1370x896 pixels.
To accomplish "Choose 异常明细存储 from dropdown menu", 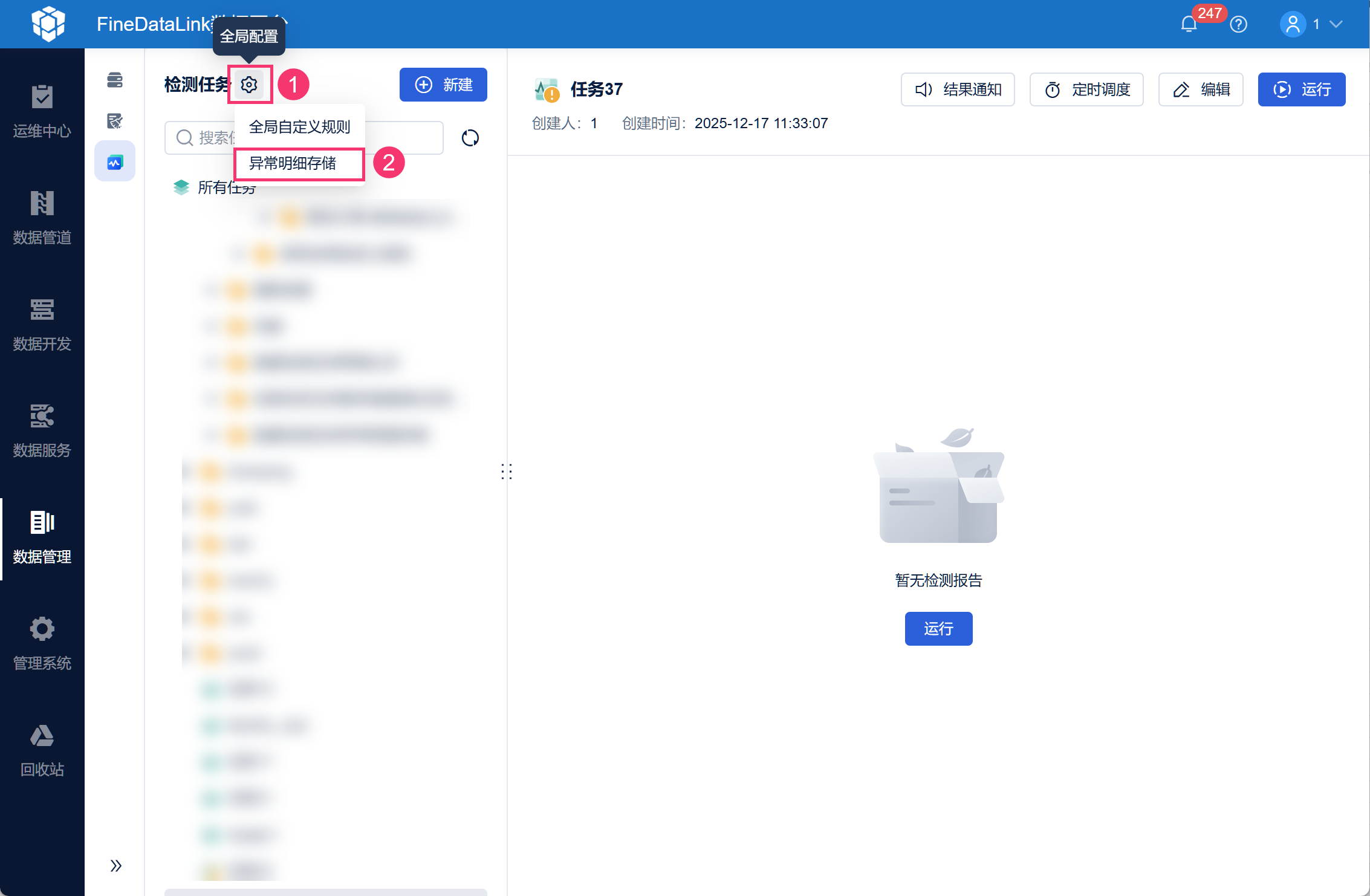I will click(x=299, y=163).
